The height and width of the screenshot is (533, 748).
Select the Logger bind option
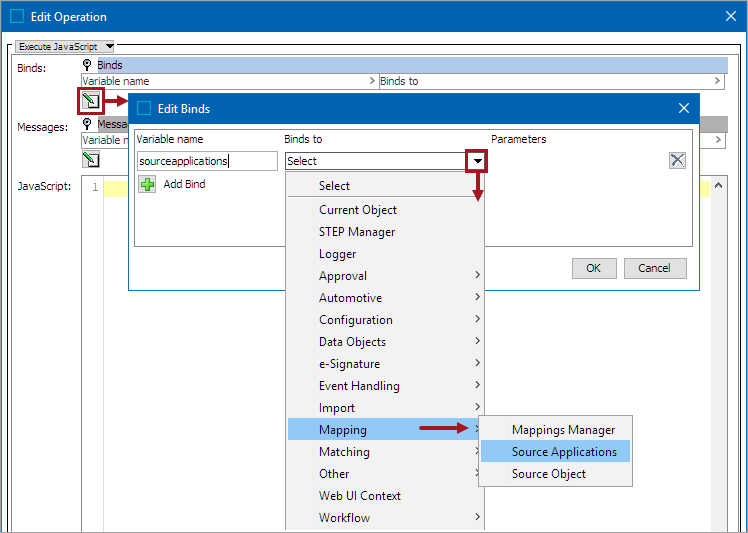(x=338, y=254)
